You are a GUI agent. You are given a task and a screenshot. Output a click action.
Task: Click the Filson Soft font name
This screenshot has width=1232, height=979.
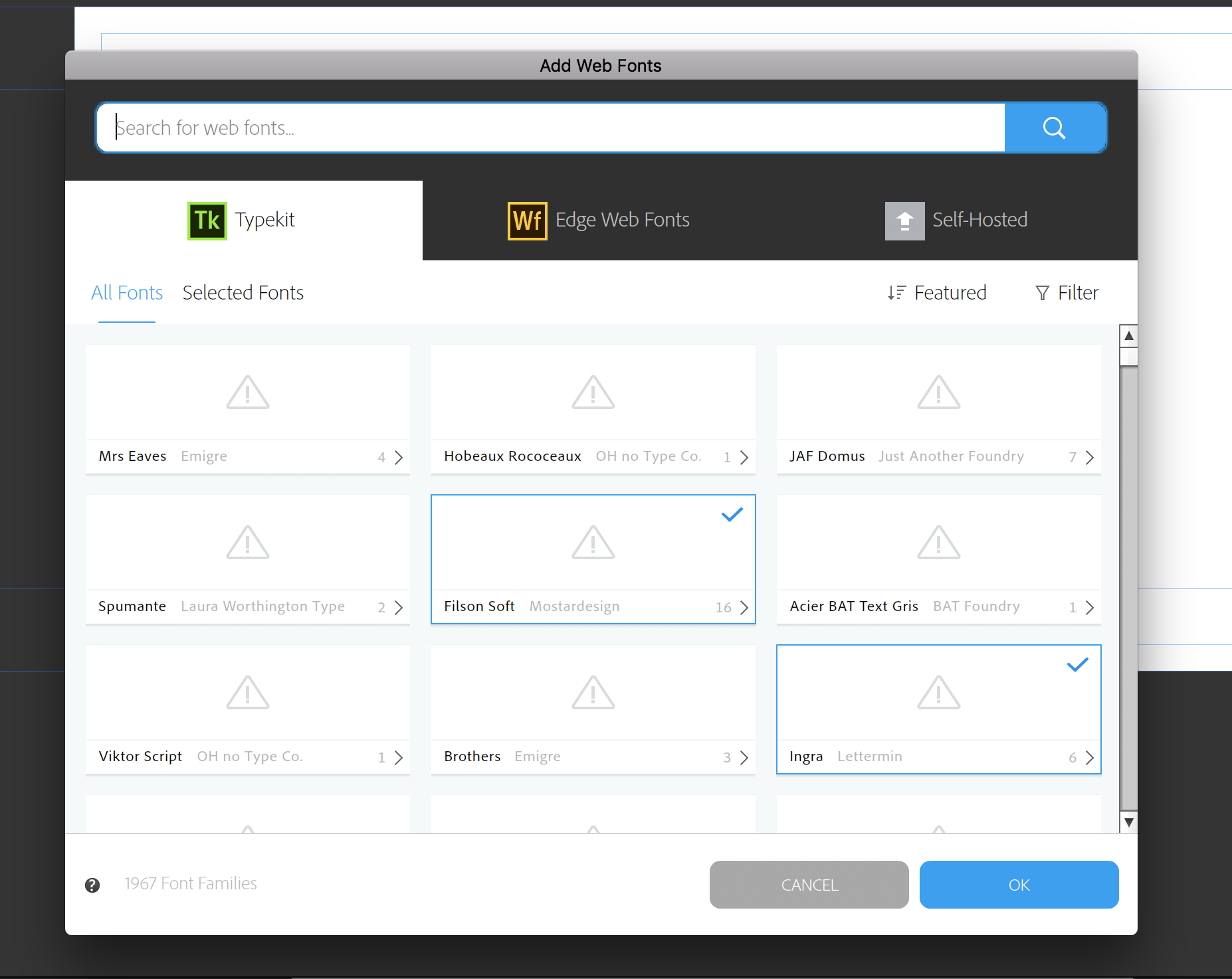click(x=479, y=606)
